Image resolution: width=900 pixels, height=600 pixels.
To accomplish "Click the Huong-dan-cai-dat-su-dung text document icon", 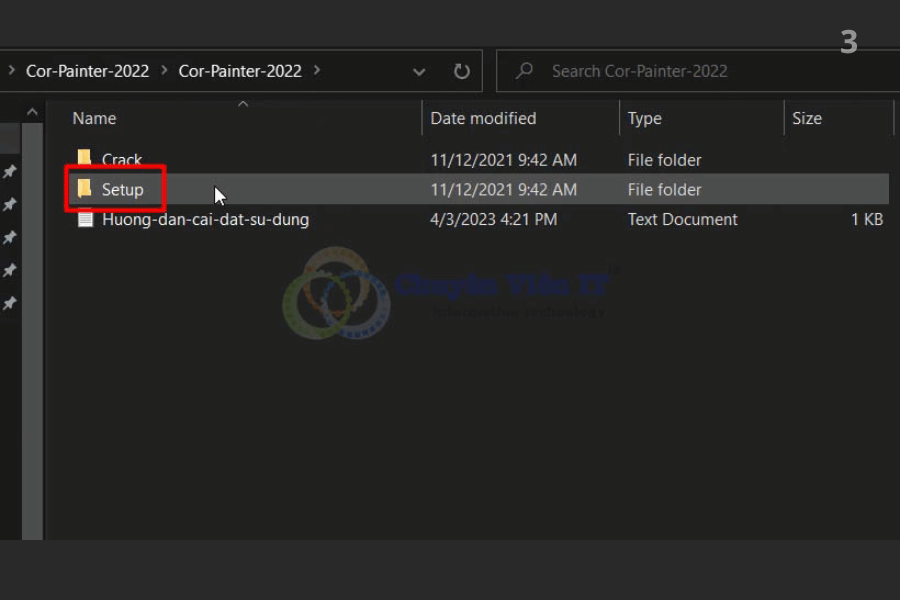I will (85, 219).
